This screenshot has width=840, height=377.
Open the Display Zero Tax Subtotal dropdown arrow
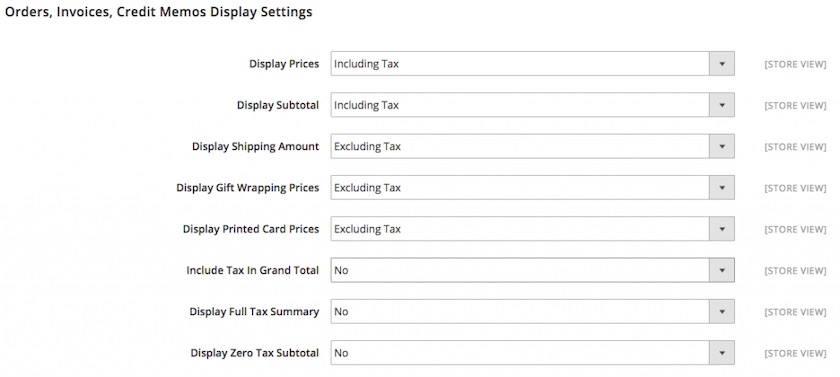tap(722, 352)
